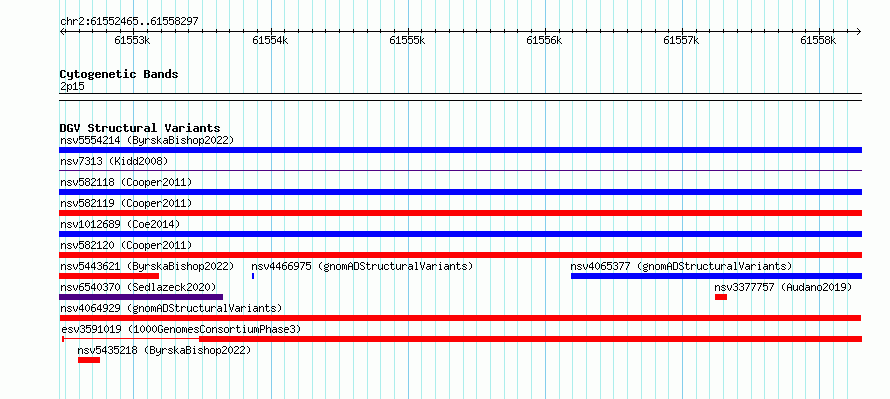This screenshot has width=890, height=399.
Task: Click the 61556k ruler tick label
Action: pos(544,41)
